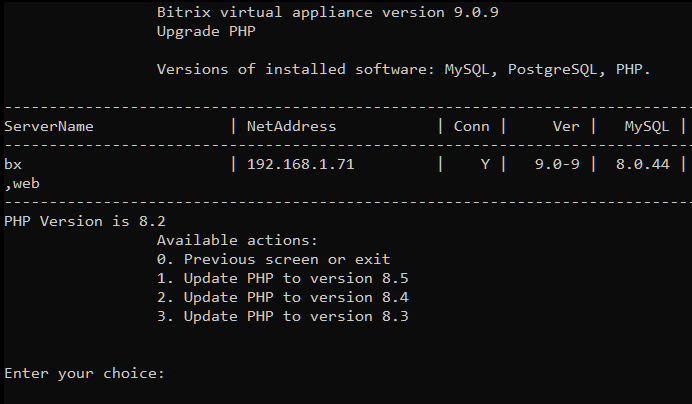Select Update PHP to version 8.5

click(x=282, y=278)
